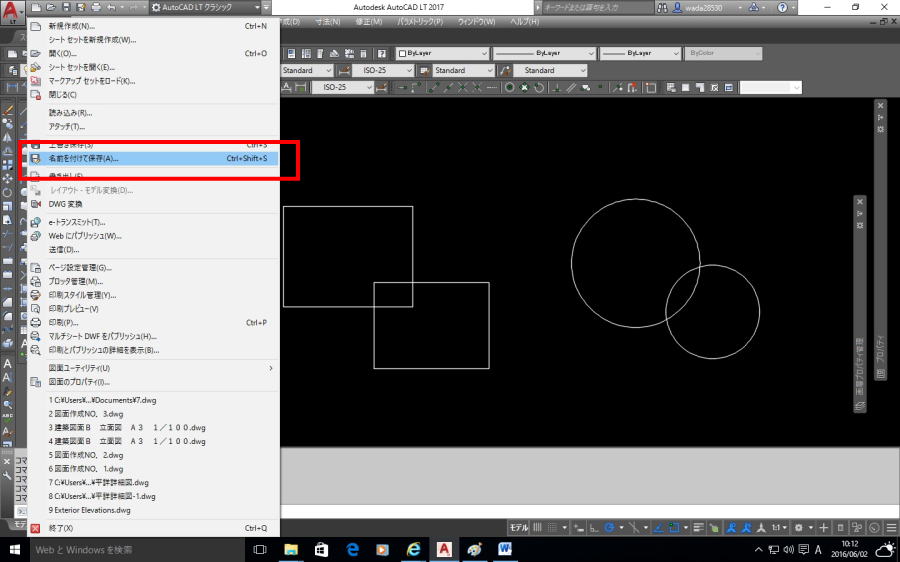Click the dimension style icon before ISO-25
This screenshot has width=900, height=562.
coord(344,70)
